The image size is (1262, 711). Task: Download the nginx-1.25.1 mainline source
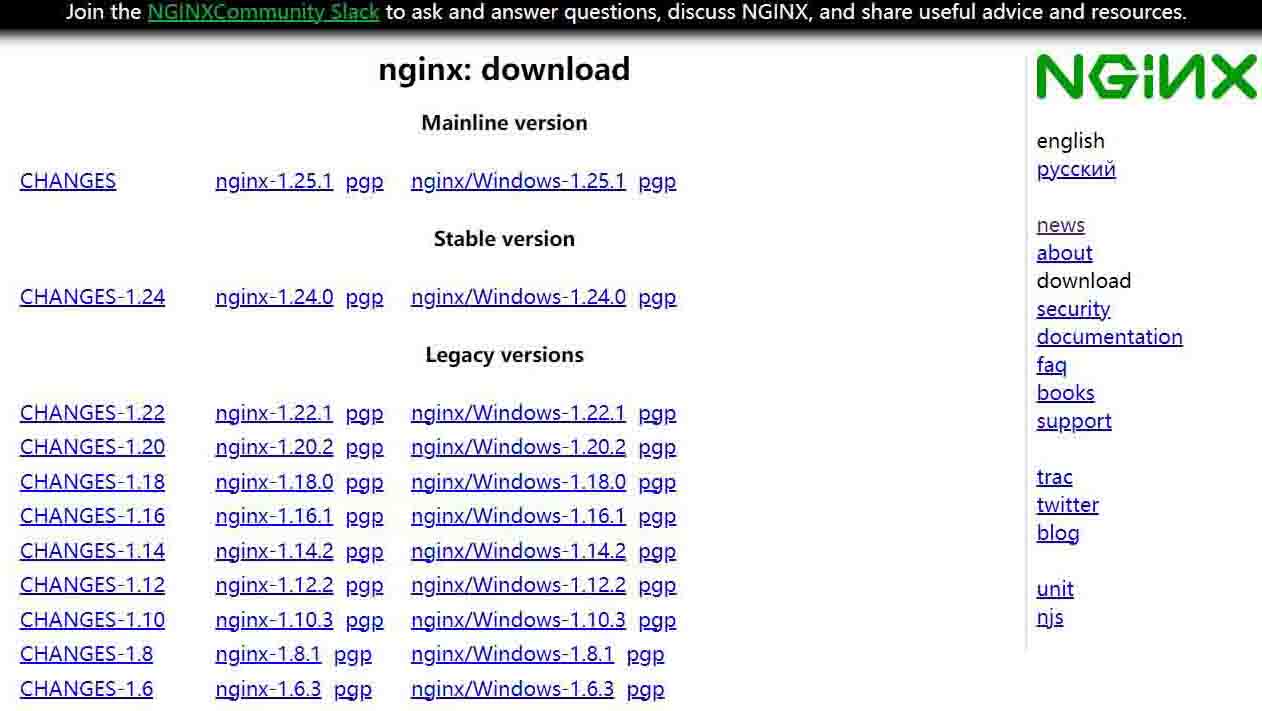click(273, 181)
